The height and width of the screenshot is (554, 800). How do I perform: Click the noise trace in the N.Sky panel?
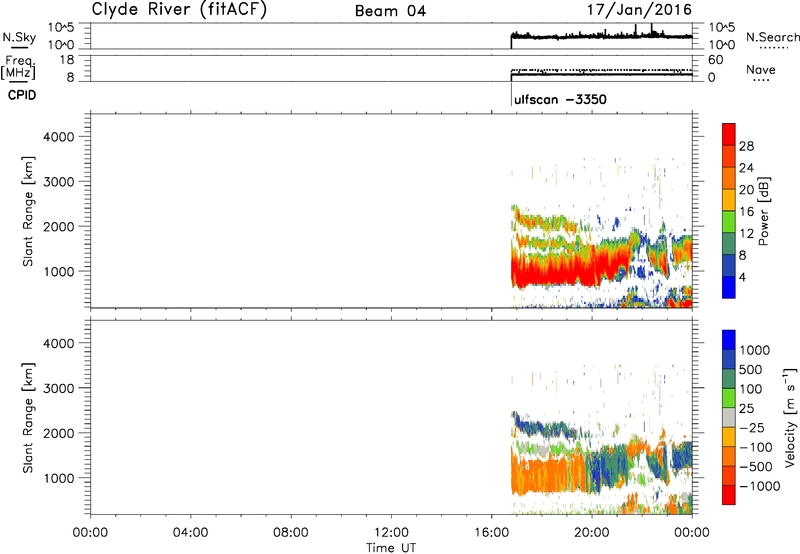click(602, 36)
